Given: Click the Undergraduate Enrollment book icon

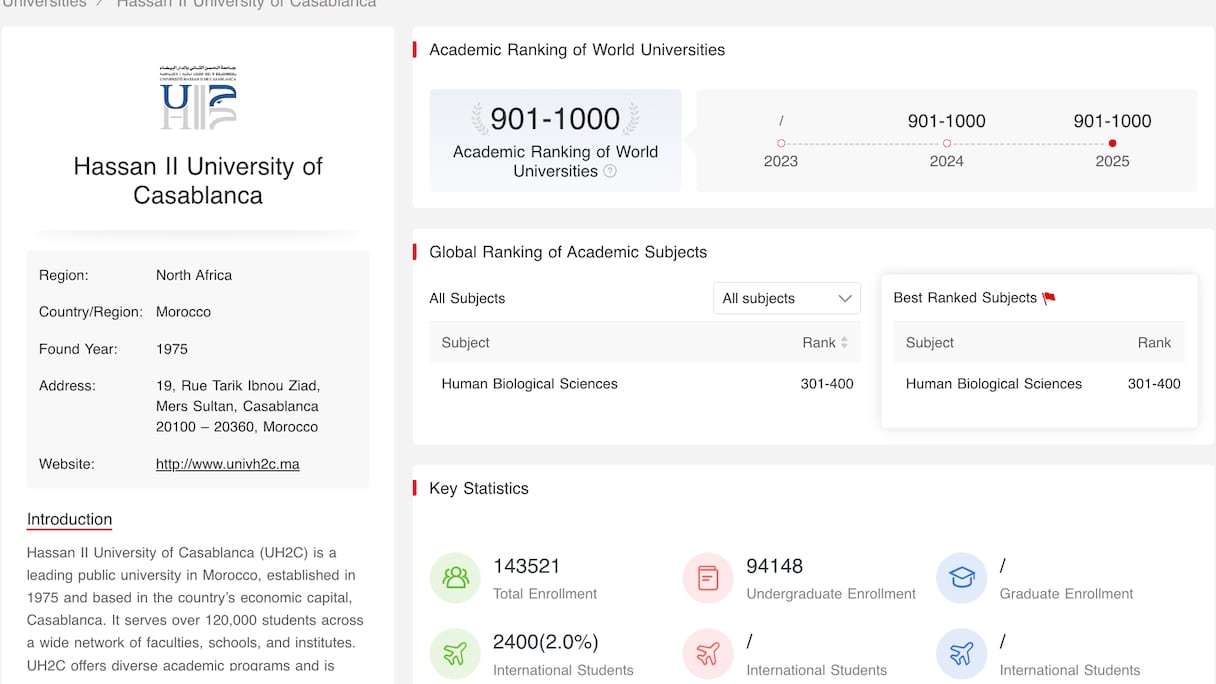Looking at the screenshot, I should (708, 578).
